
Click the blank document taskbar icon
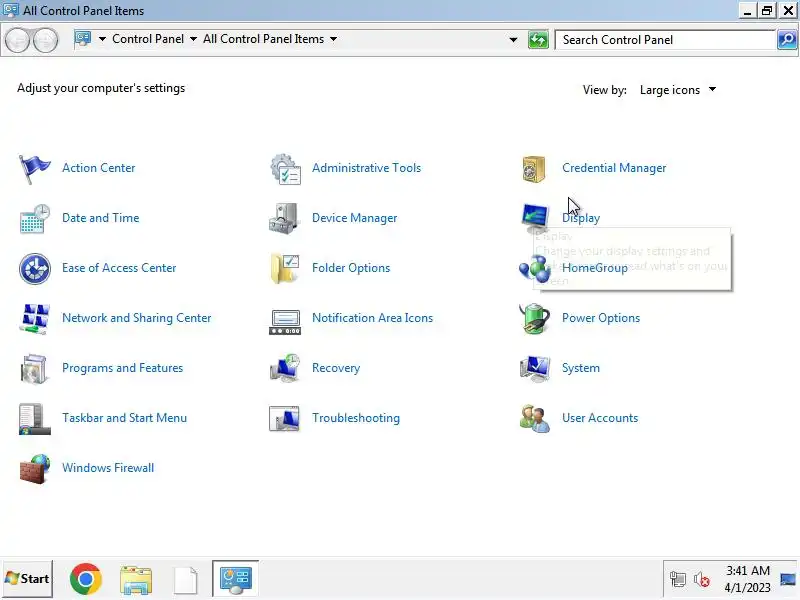point(186,580)
